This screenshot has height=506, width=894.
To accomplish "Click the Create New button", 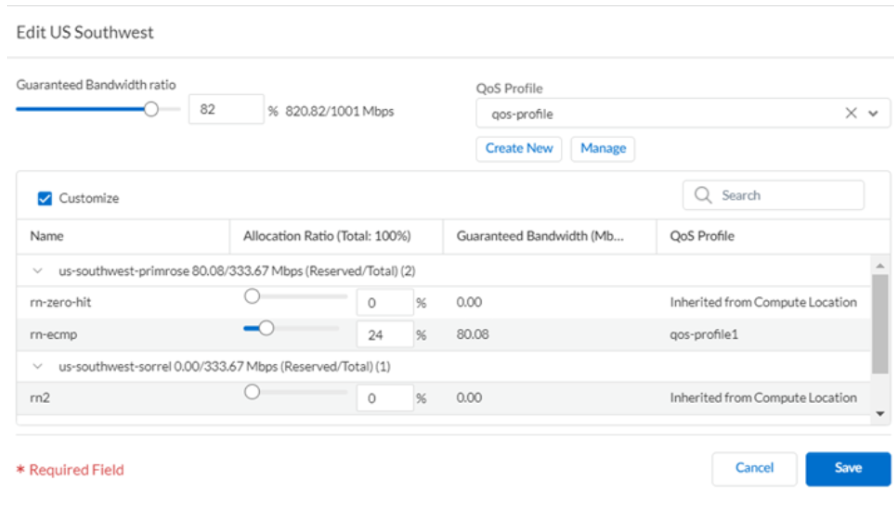I will pyautogui.click(x=519, y=148).
